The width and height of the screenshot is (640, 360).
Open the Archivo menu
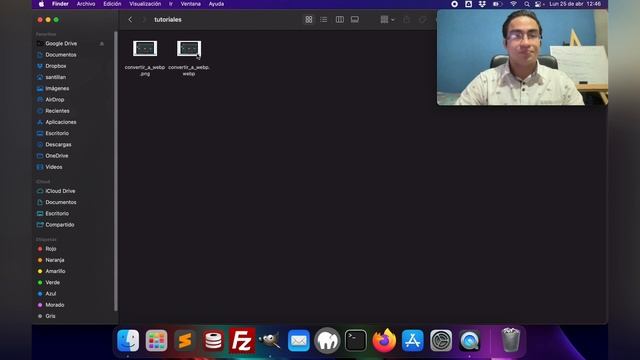tap(86, 4)
